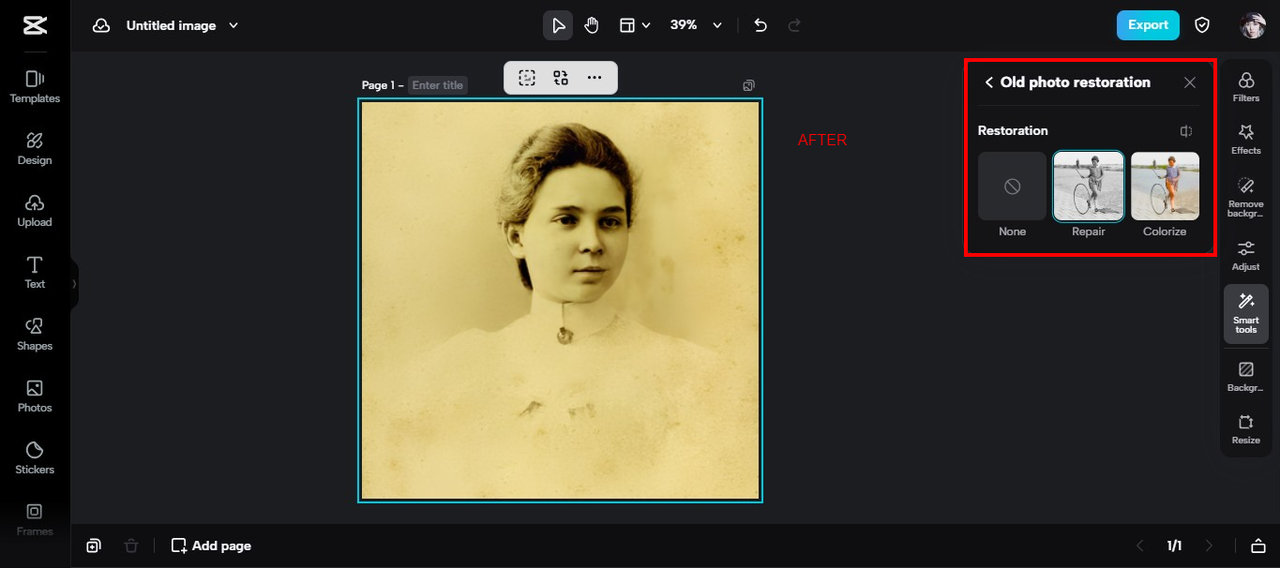Open the Templates panel

(34, 87)
